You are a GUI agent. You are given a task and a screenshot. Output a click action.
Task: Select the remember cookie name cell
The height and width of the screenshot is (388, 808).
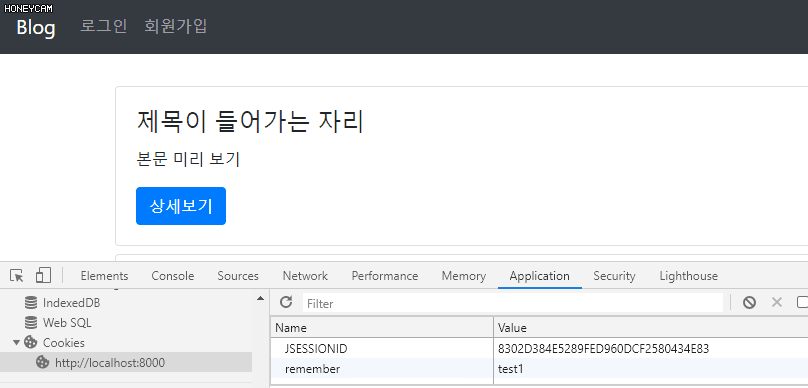pyautogui.click(x=382, y=369)
